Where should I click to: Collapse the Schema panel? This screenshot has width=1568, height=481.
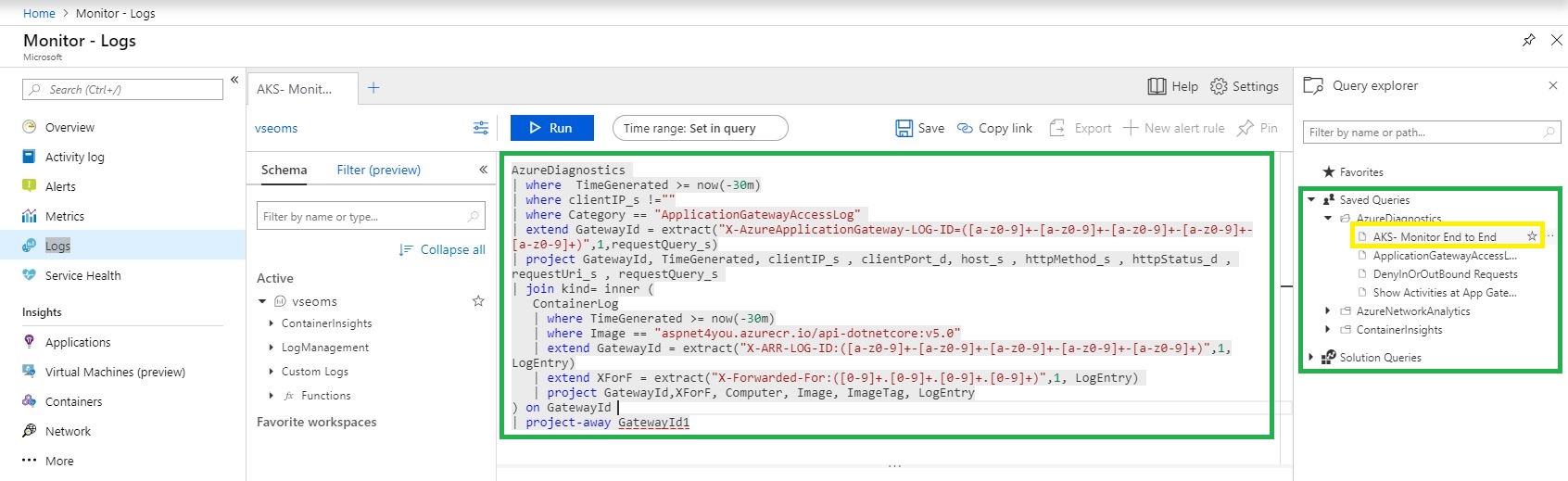(483, 170)
